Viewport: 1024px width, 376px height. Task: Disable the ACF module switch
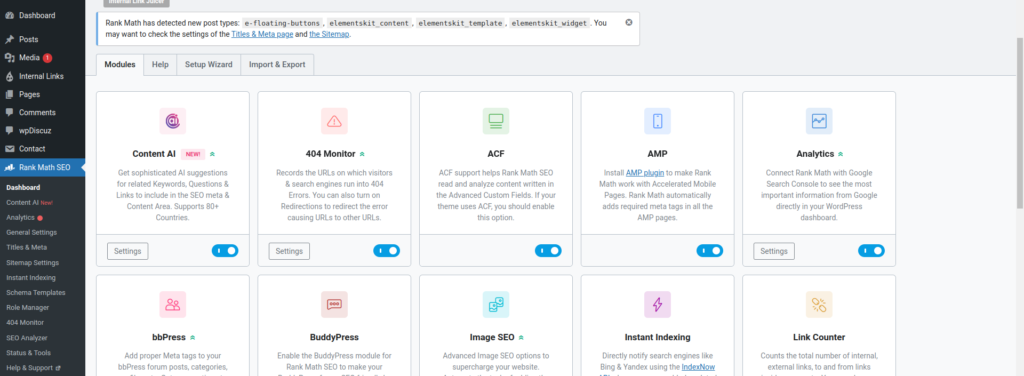pos(548,251)
